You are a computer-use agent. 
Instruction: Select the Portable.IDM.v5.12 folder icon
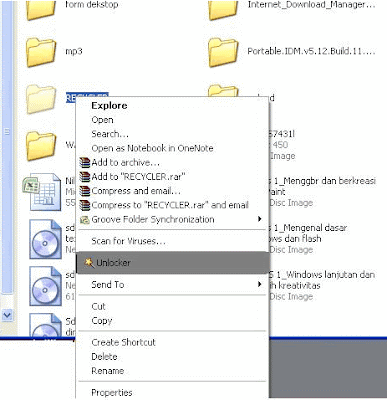(223, 52)
